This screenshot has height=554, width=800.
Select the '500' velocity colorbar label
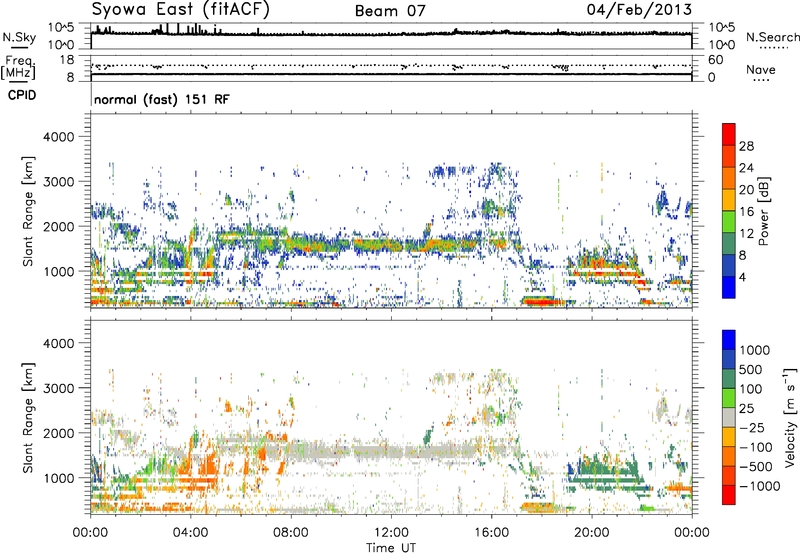(x=751, y=369)
